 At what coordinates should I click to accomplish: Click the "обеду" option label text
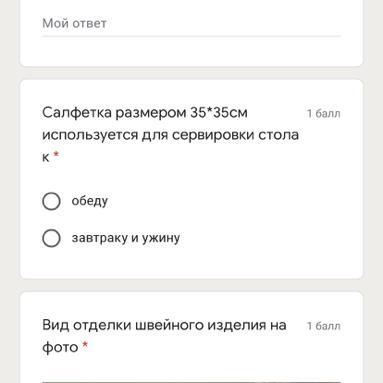90,201
